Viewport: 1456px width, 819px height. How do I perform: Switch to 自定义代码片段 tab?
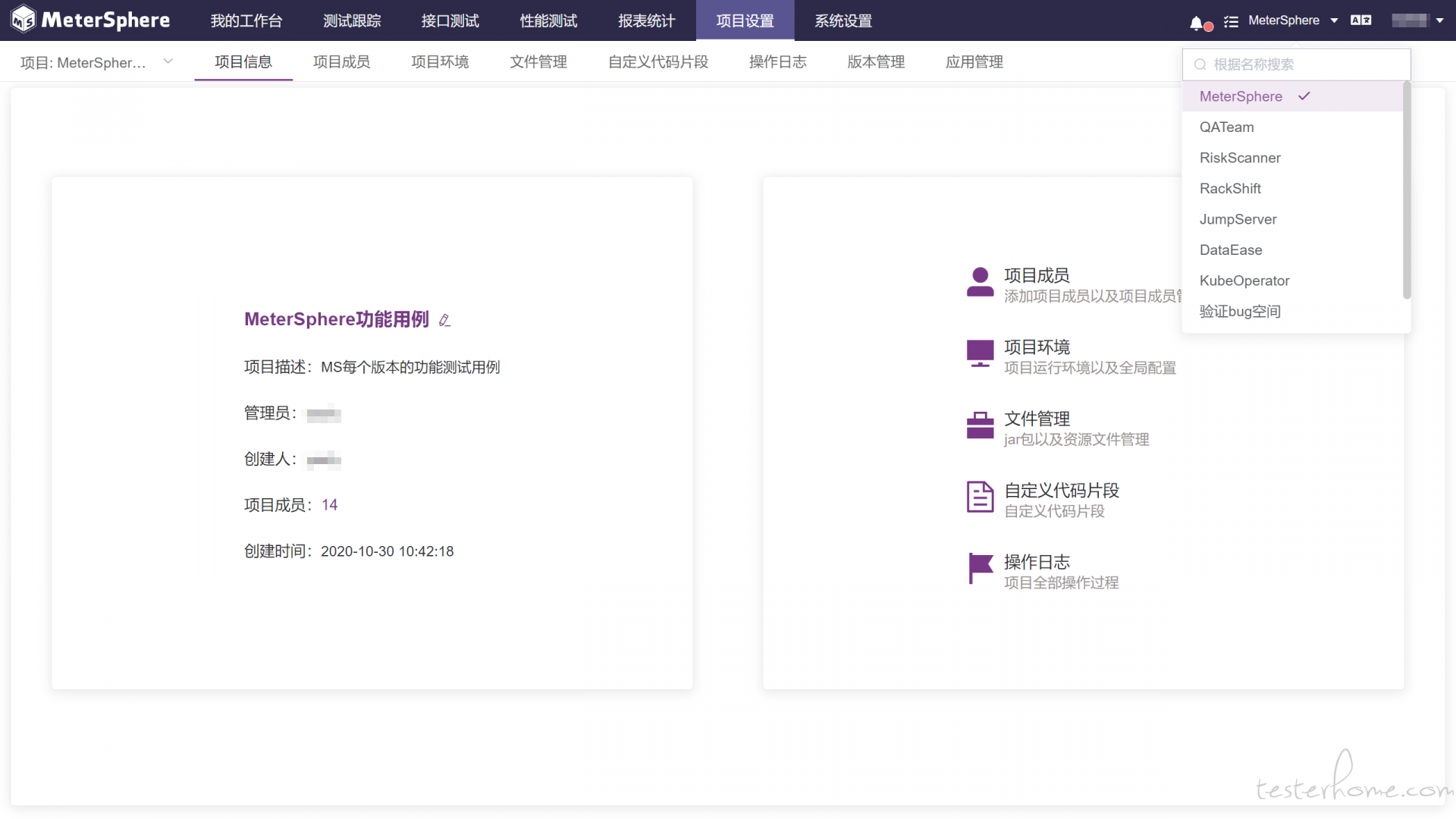[x=658, y=61]
